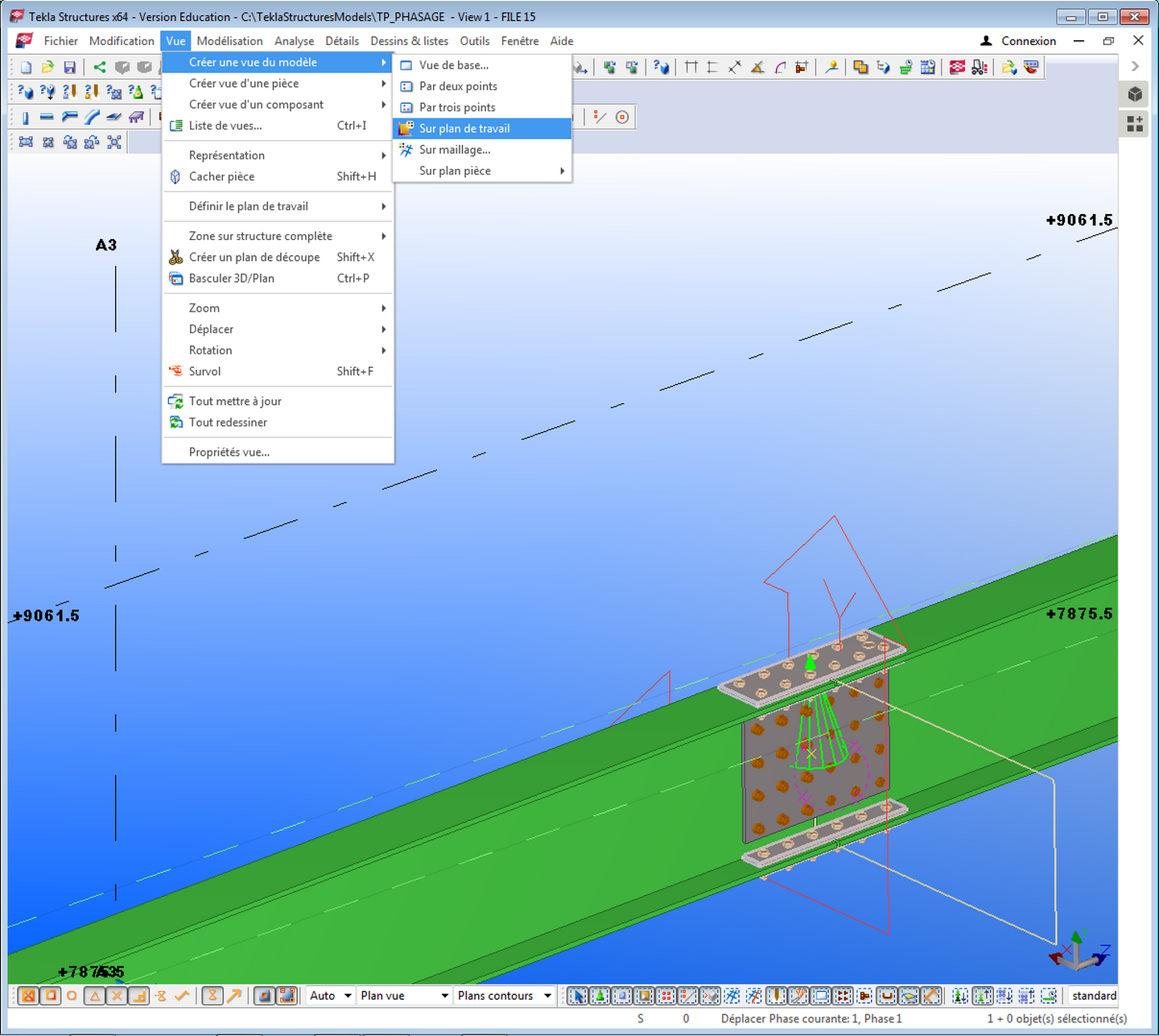Viewport: 1159px width, 1036px height.
Task: Choose Vue de base... menu entry
Action: point(482,65)
